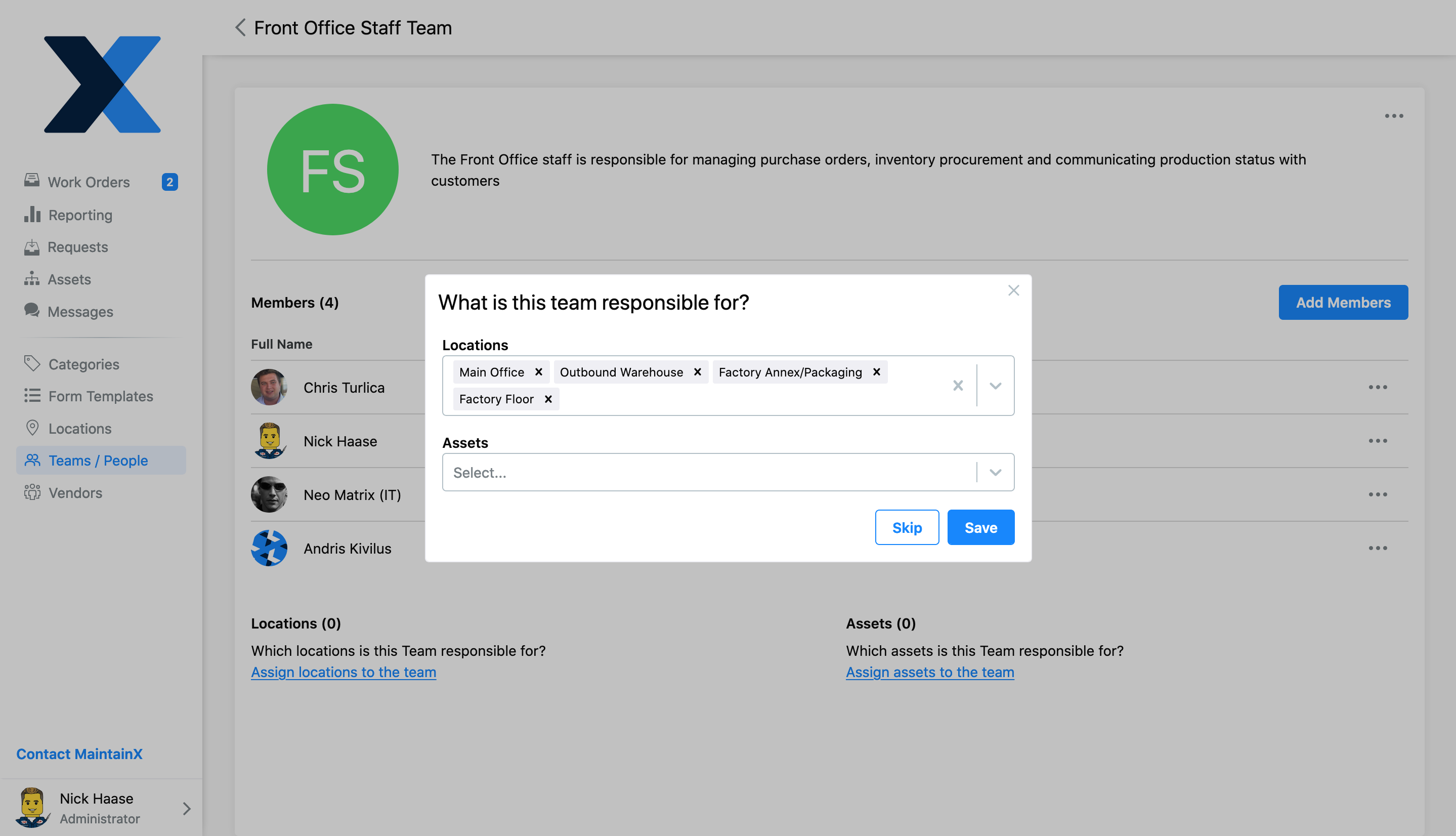Viewport: 1456px width, 836px height.
Task: Open the Contact MaintainX link
Action: (79, 754)
